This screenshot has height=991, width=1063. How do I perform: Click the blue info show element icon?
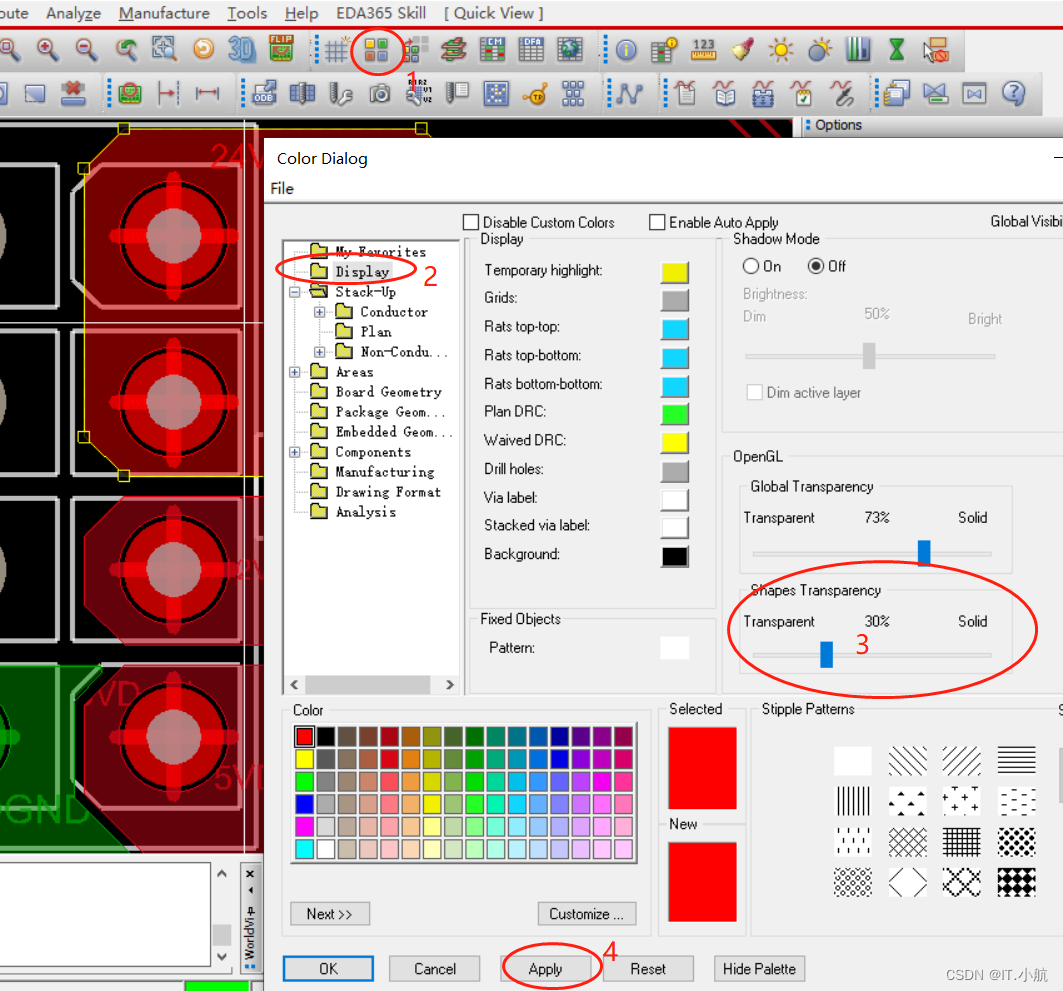(x=627, y=49)
